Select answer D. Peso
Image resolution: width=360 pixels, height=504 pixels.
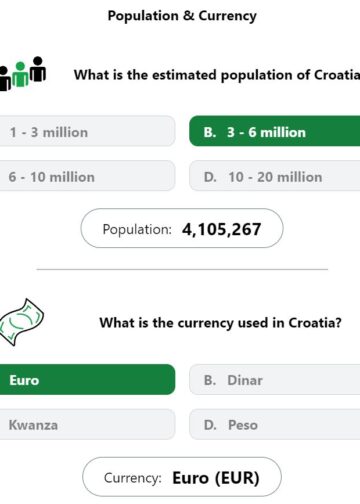click(275, 424)
